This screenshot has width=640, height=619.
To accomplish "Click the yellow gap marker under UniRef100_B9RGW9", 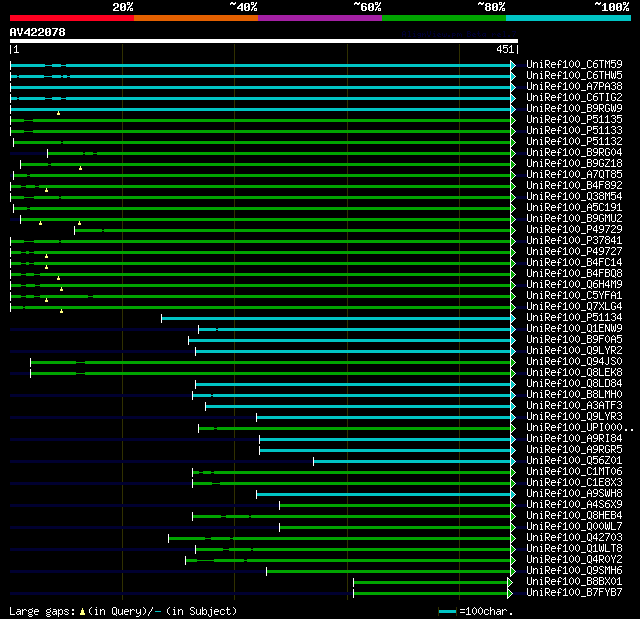I will (x=58, y=113).
